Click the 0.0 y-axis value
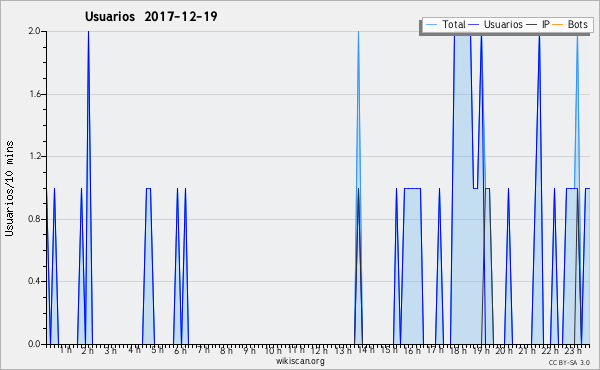 coord(34,344)
